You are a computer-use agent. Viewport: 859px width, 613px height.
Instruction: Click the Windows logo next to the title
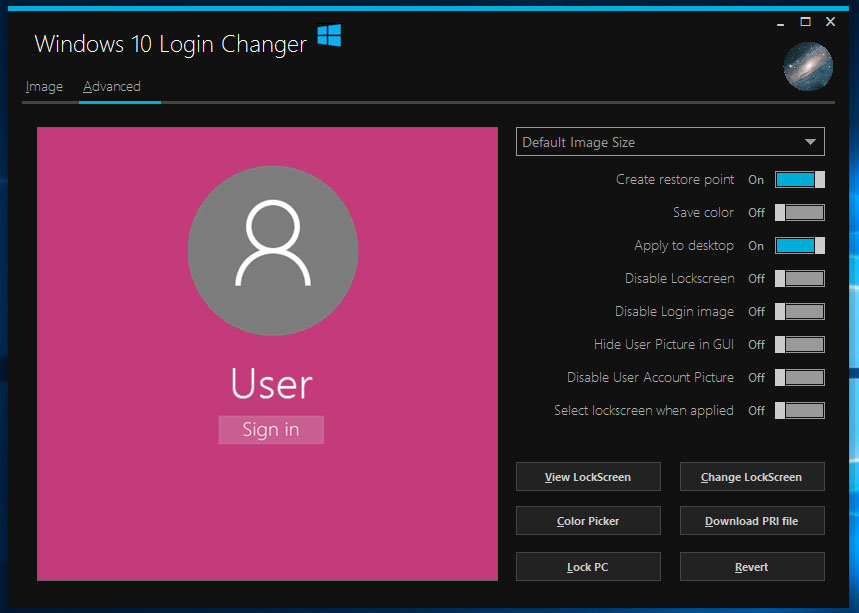[329, 36]
